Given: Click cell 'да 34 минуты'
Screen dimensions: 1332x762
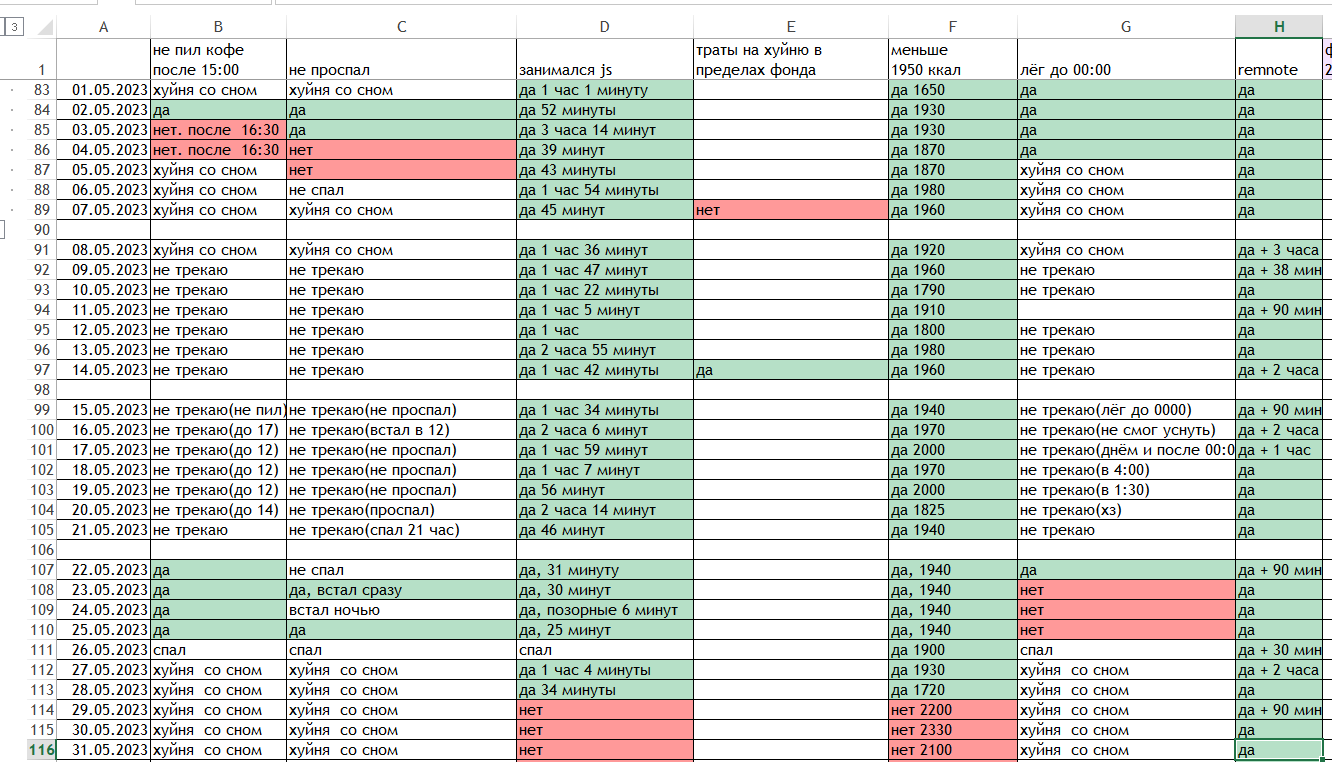Looking at the screenshot, I should click(604, 690).
